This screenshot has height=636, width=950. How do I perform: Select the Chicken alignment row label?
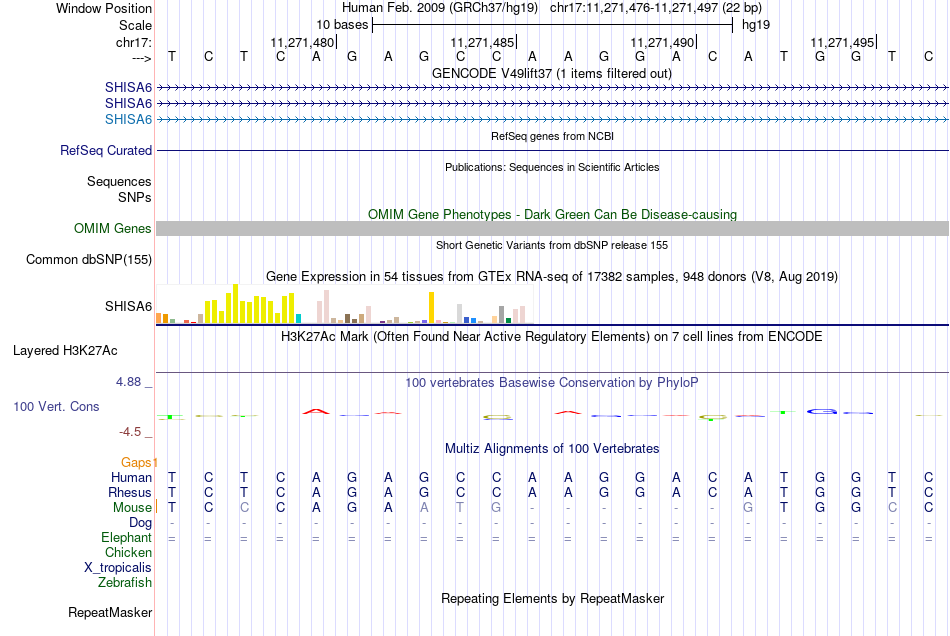click(x=128, y=552)
